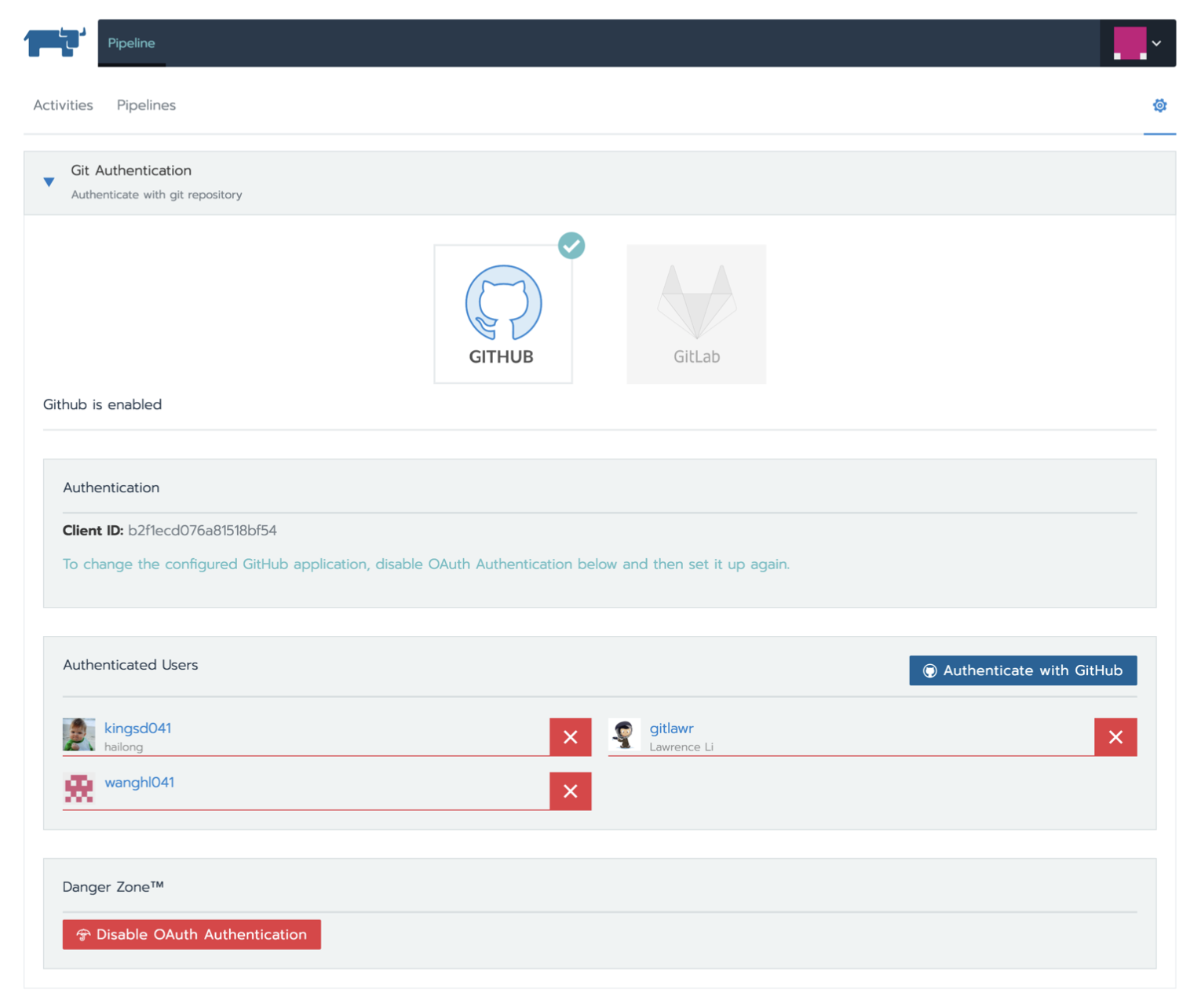Image resolution: width=1201 pixels, height=1008 pixels.
Task: Open the gitlawr user link
Action: click(x=671, y=729)
